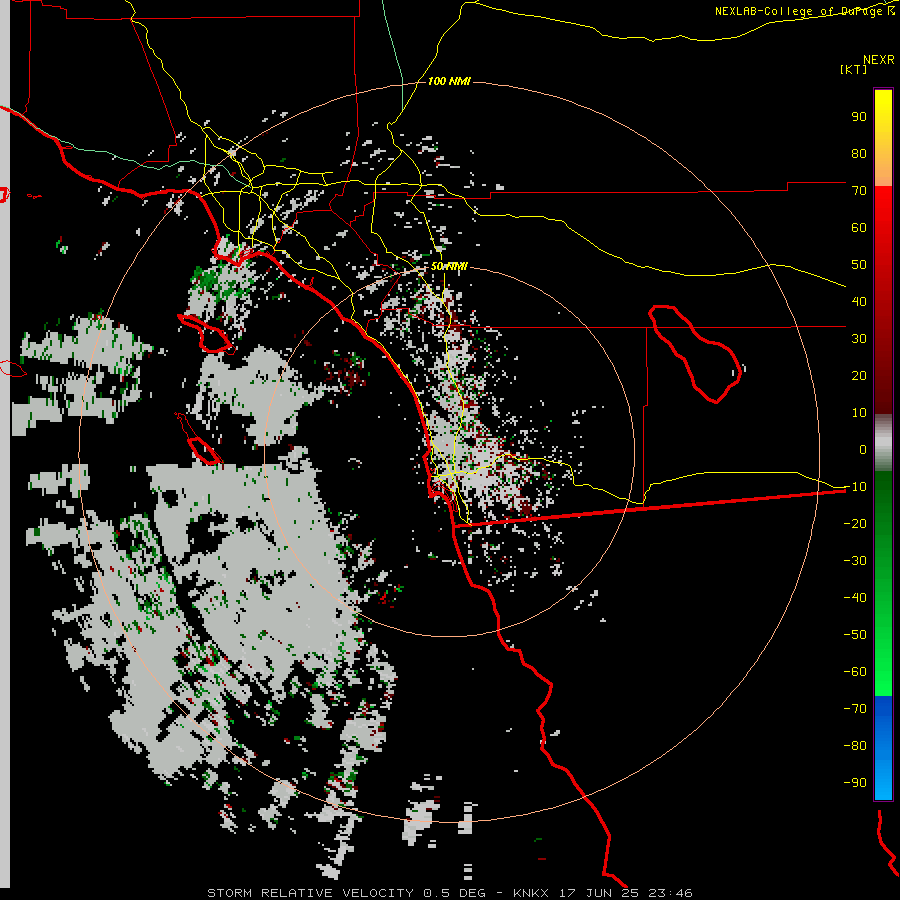This screenshot has height=900, width=900.
Task: Click the positive 70 value on the scale
Action: [x=859, y=191]
